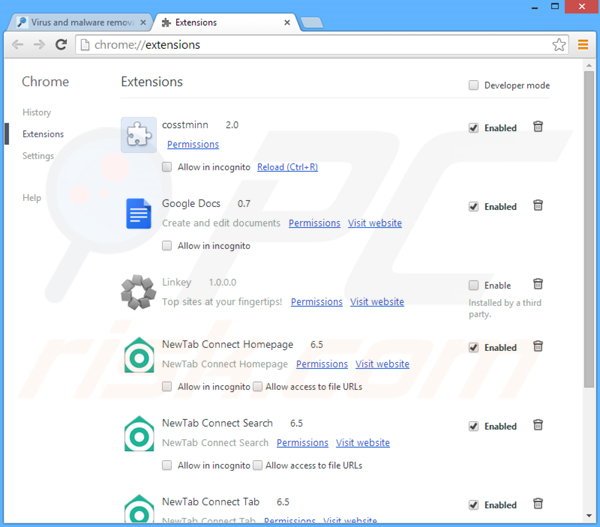Click the Google Docs document icon
This screenshot has height=527, width=600.
(139, 214)
